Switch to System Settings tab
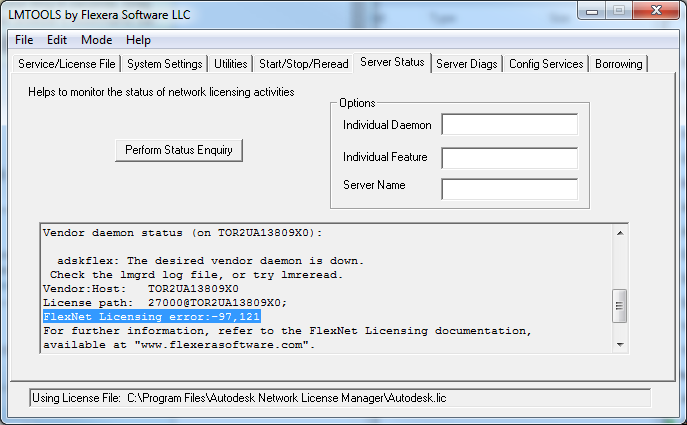This screenshot has width=687, height=425. pos(165,64)
